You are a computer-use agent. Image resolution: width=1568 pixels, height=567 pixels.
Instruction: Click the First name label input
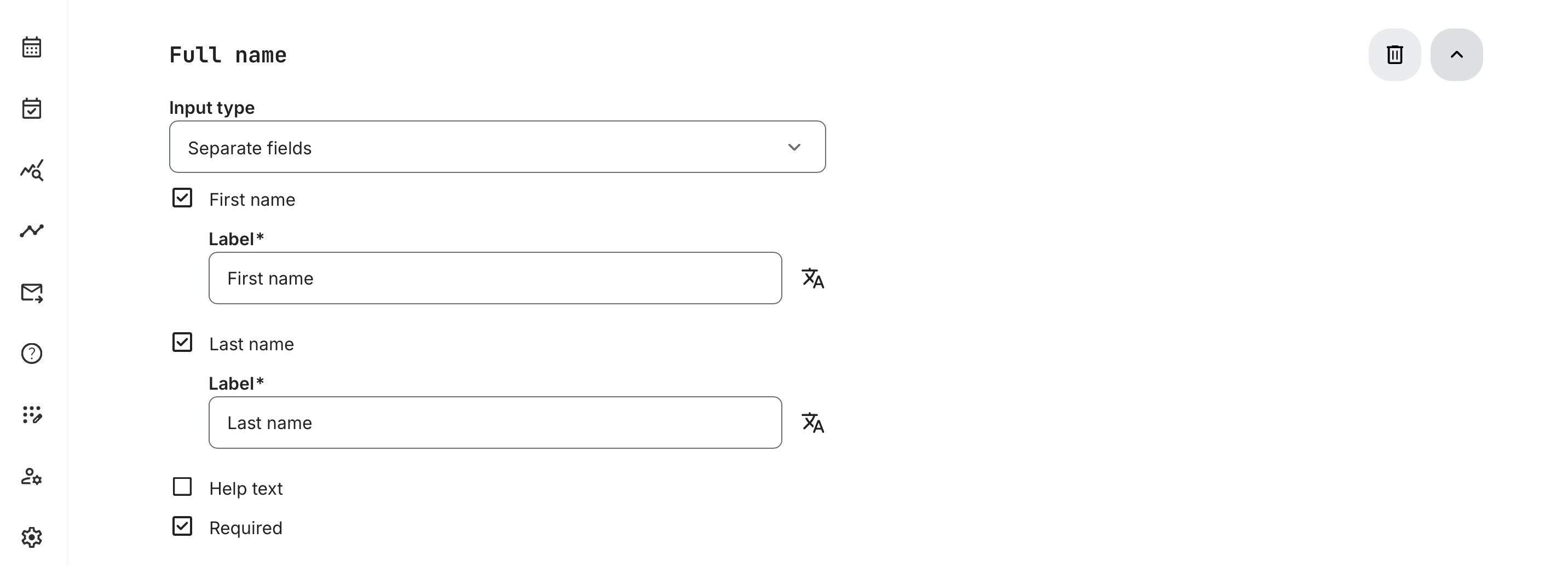pos(495,279)
